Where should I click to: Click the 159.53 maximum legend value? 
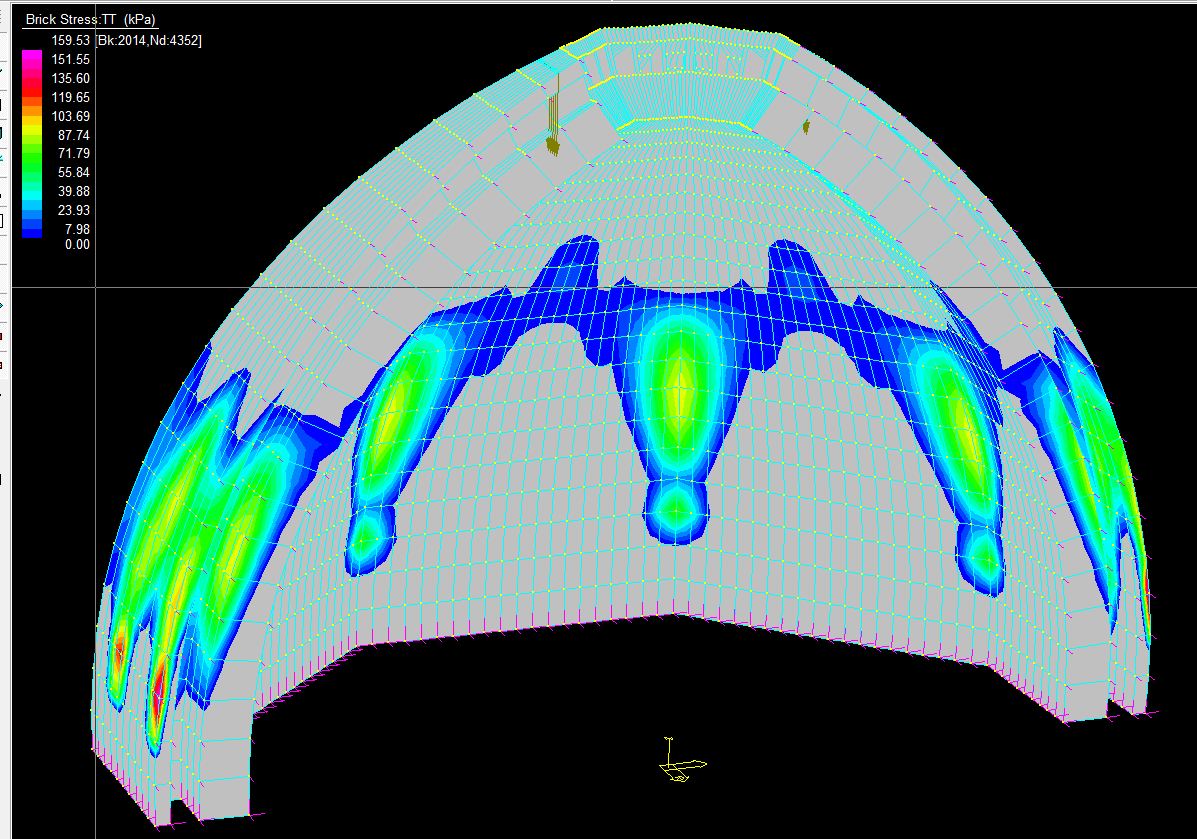72,40
